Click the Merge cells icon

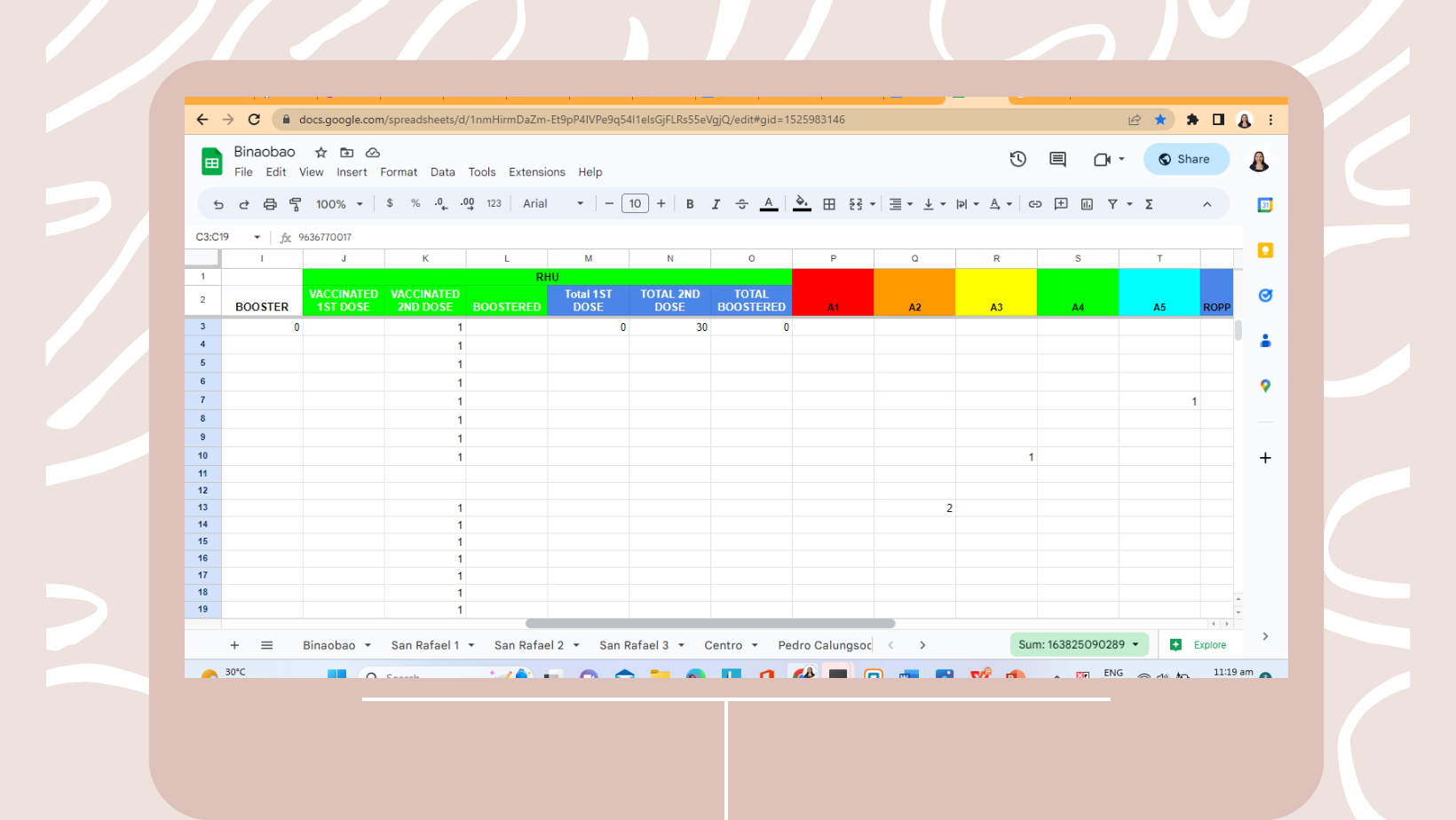(x=856, y=204)
